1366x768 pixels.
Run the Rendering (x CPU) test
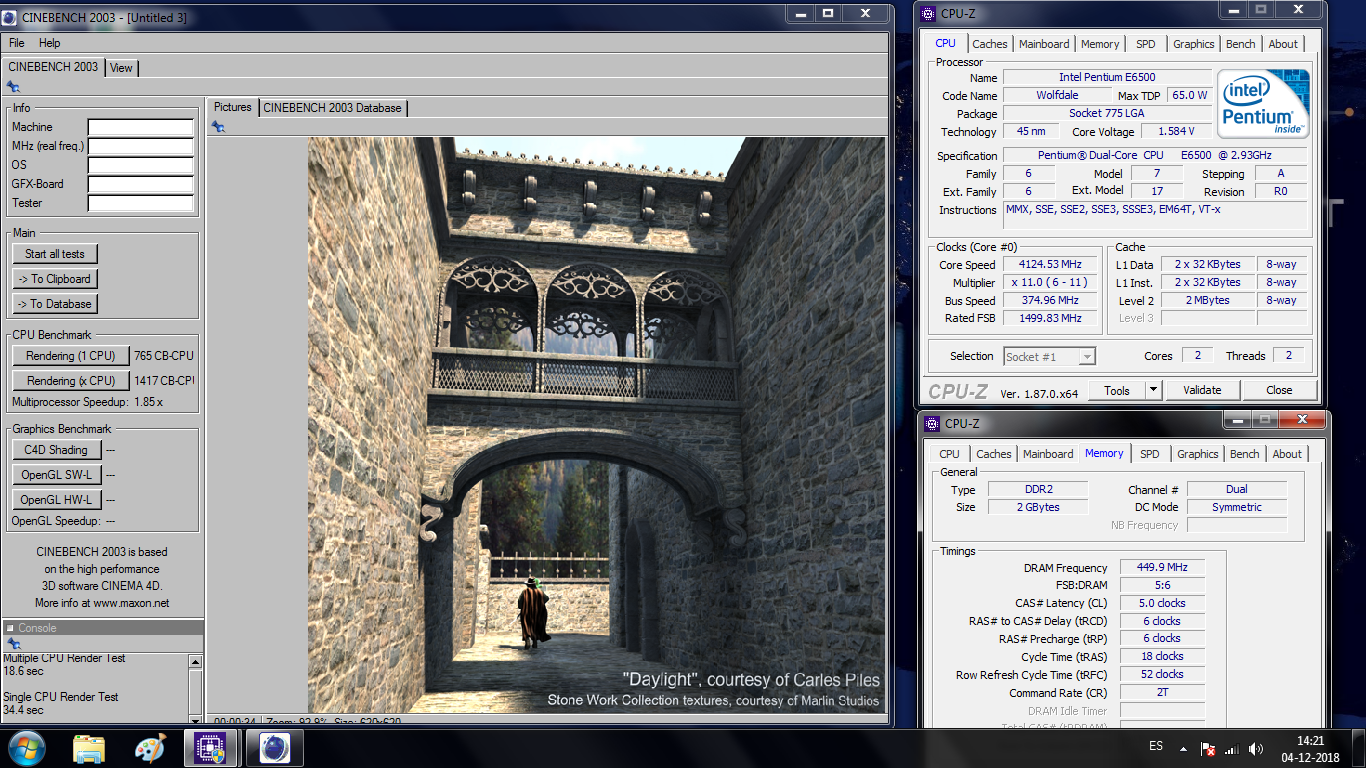(71, 381)
